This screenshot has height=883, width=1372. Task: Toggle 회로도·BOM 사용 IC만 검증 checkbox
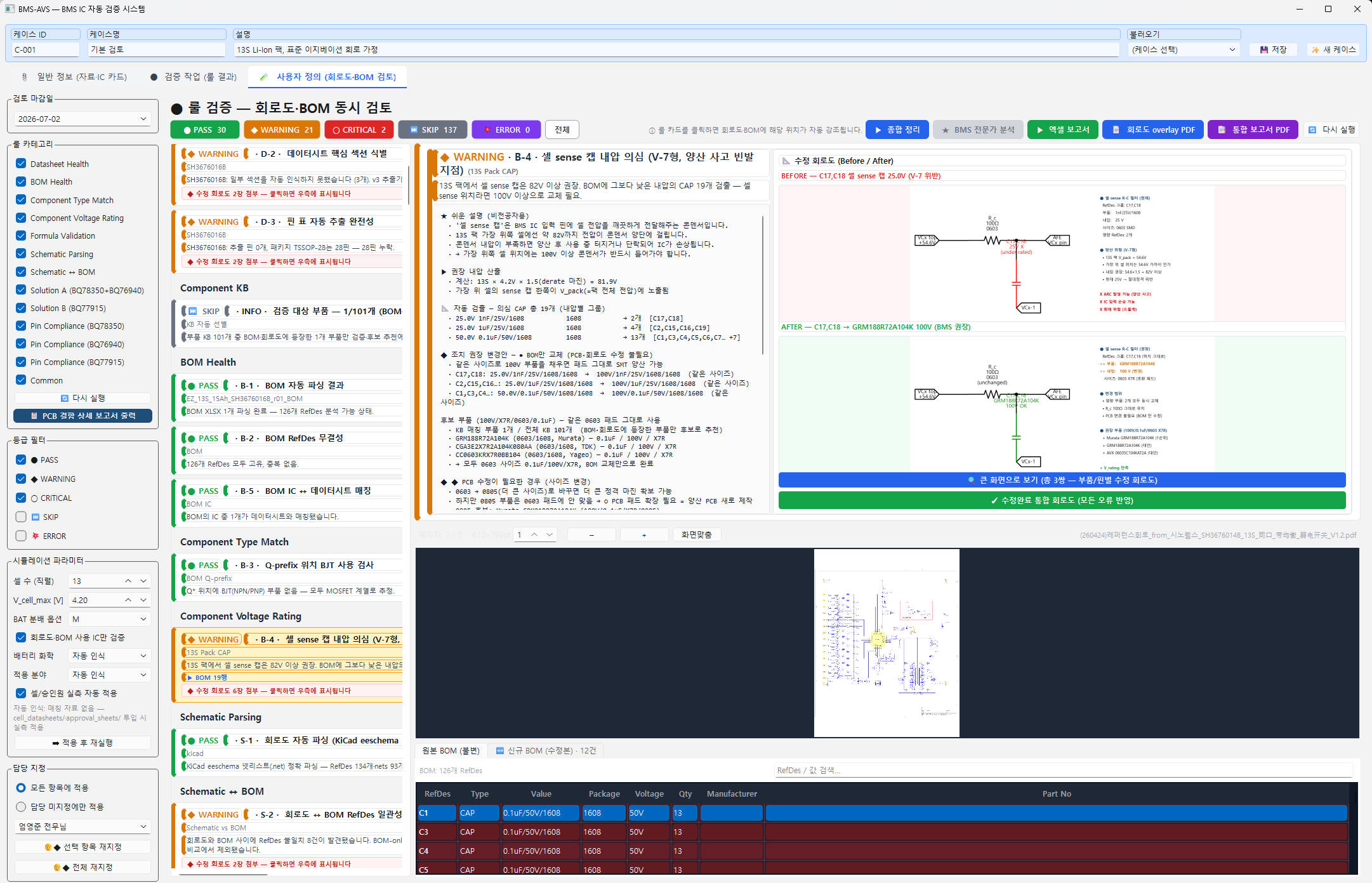tap(21, 637)
